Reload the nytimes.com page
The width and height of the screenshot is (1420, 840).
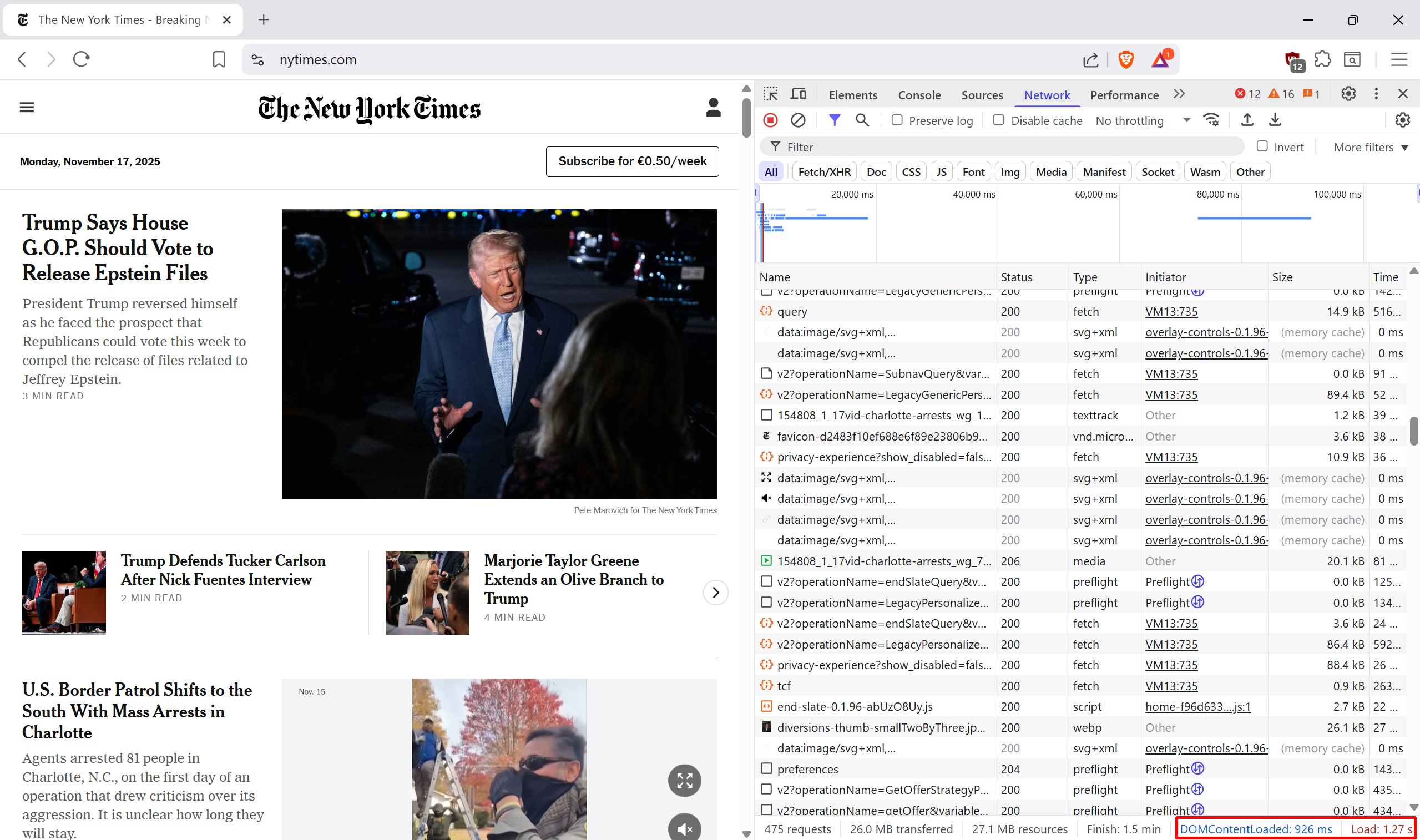click(x=82, y=59)
